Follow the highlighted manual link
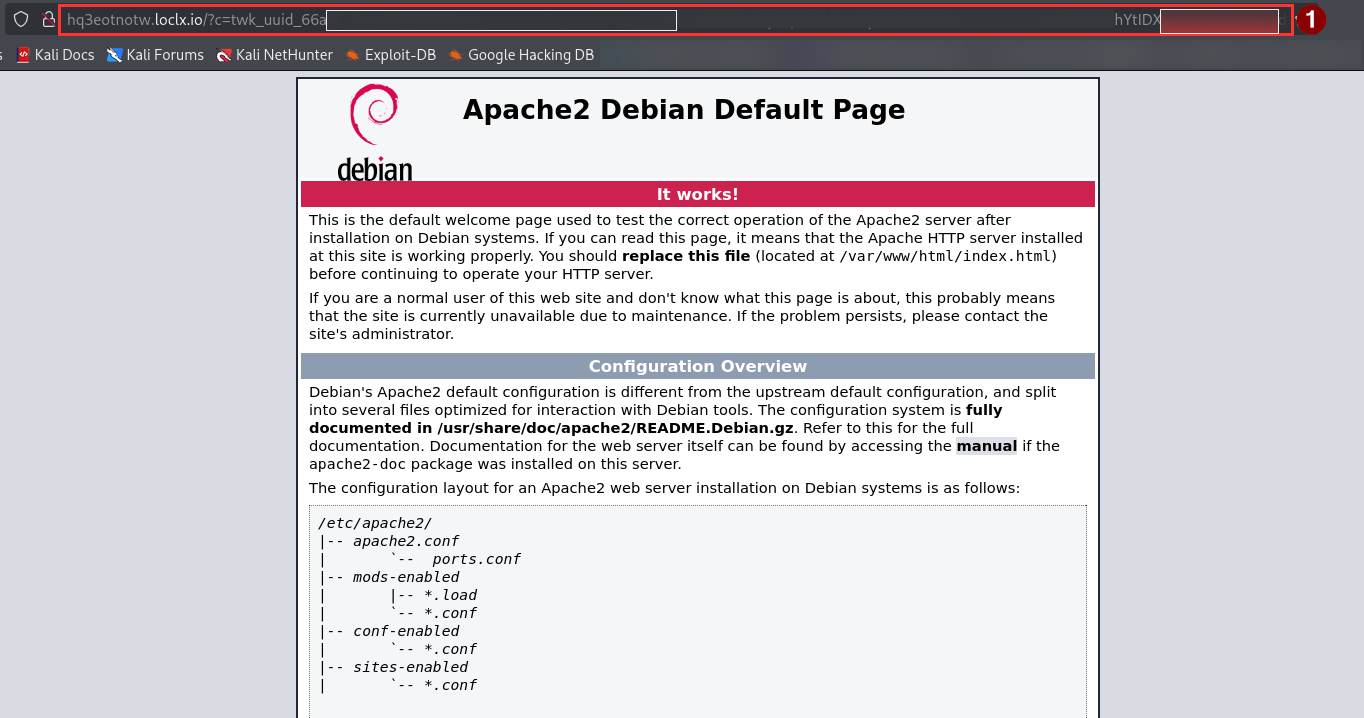The height and width of the screenshot is (718, 1364). pos(986,446)
